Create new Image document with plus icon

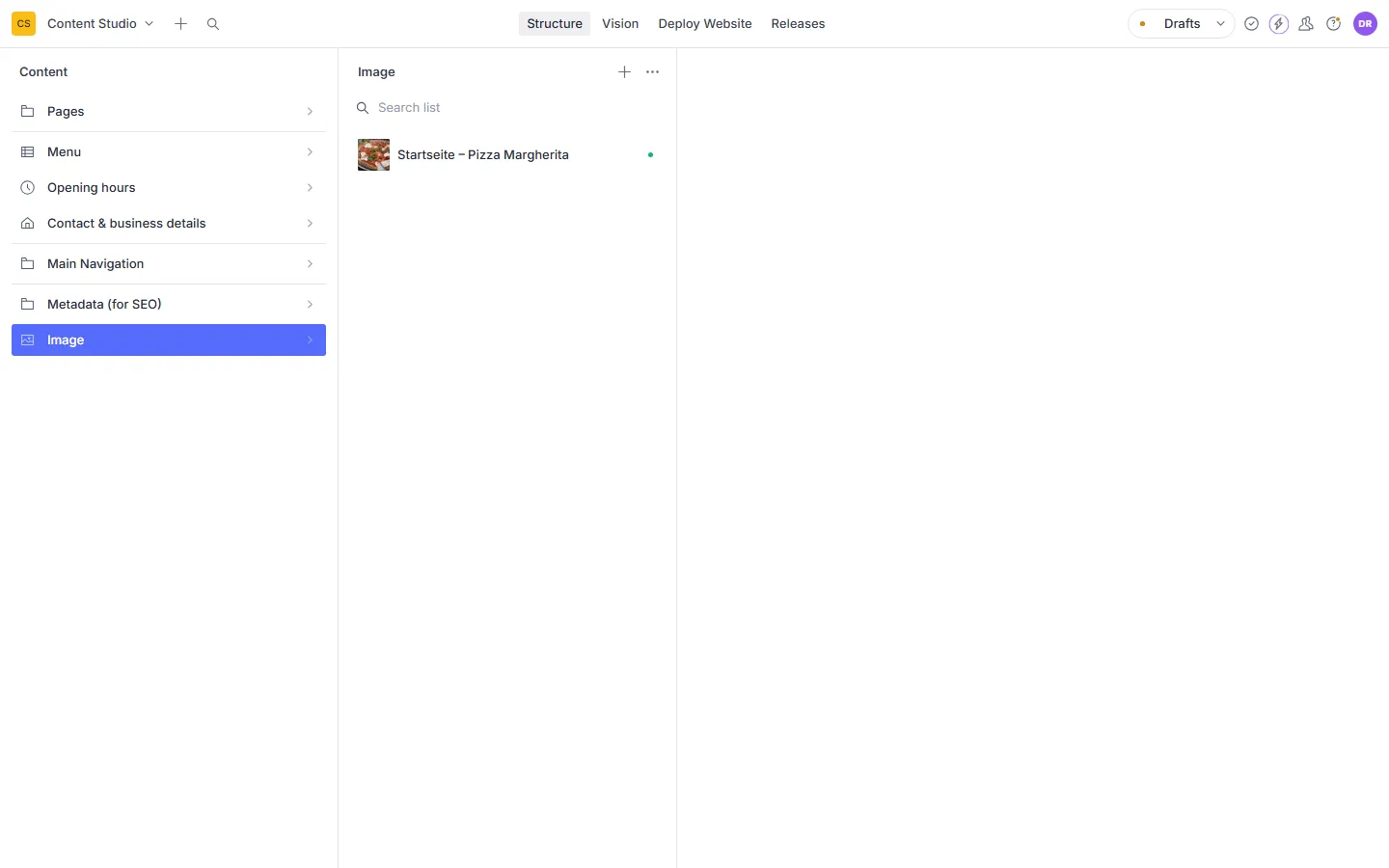click(624, 71)
